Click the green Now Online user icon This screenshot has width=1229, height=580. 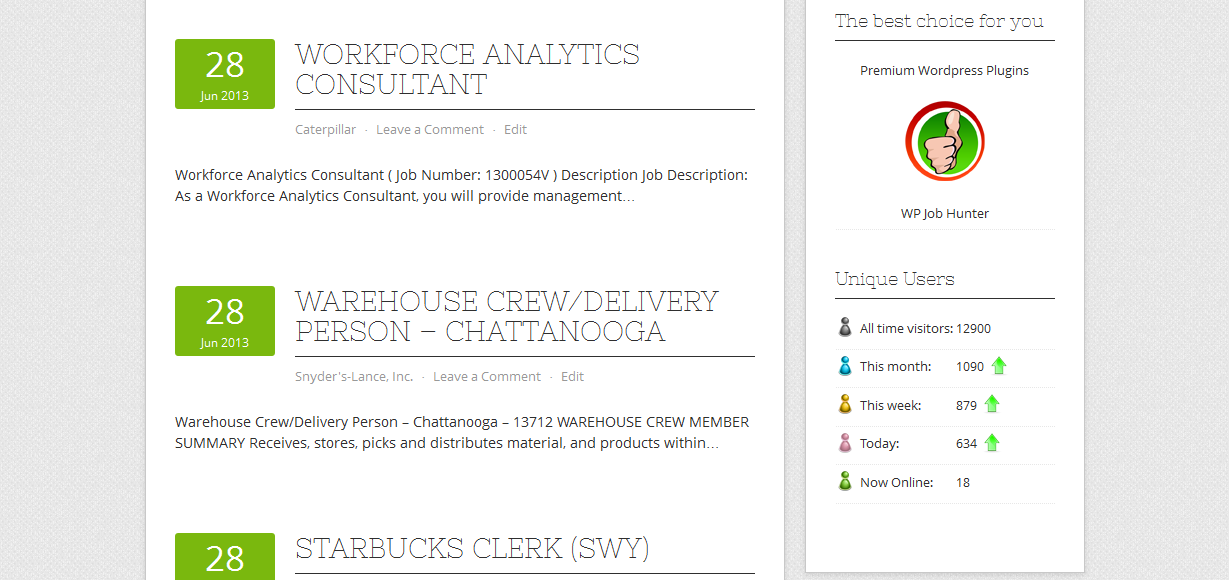(845, 481)
